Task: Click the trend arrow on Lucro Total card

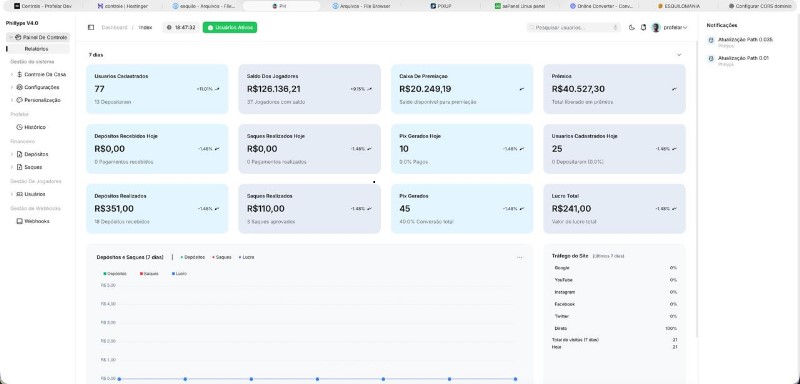Action: 674,209
